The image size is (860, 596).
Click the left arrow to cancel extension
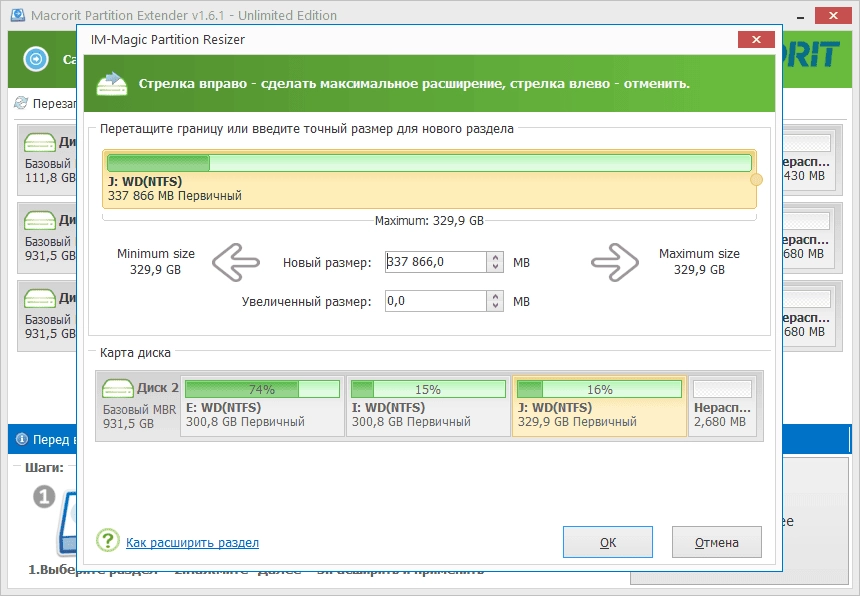point(236,262)
